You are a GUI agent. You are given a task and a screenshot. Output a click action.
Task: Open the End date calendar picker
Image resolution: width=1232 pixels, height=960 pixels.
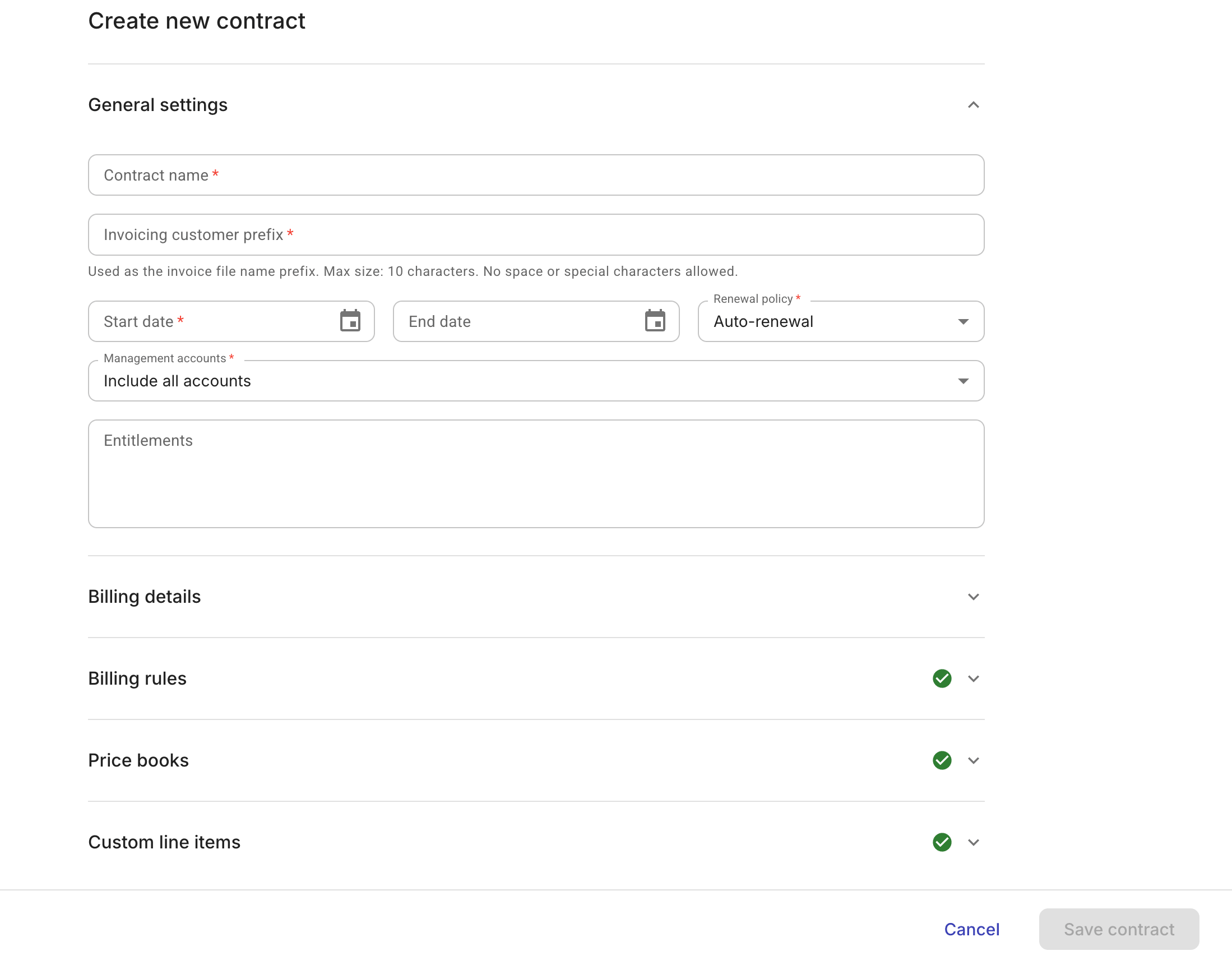[654, 321]
